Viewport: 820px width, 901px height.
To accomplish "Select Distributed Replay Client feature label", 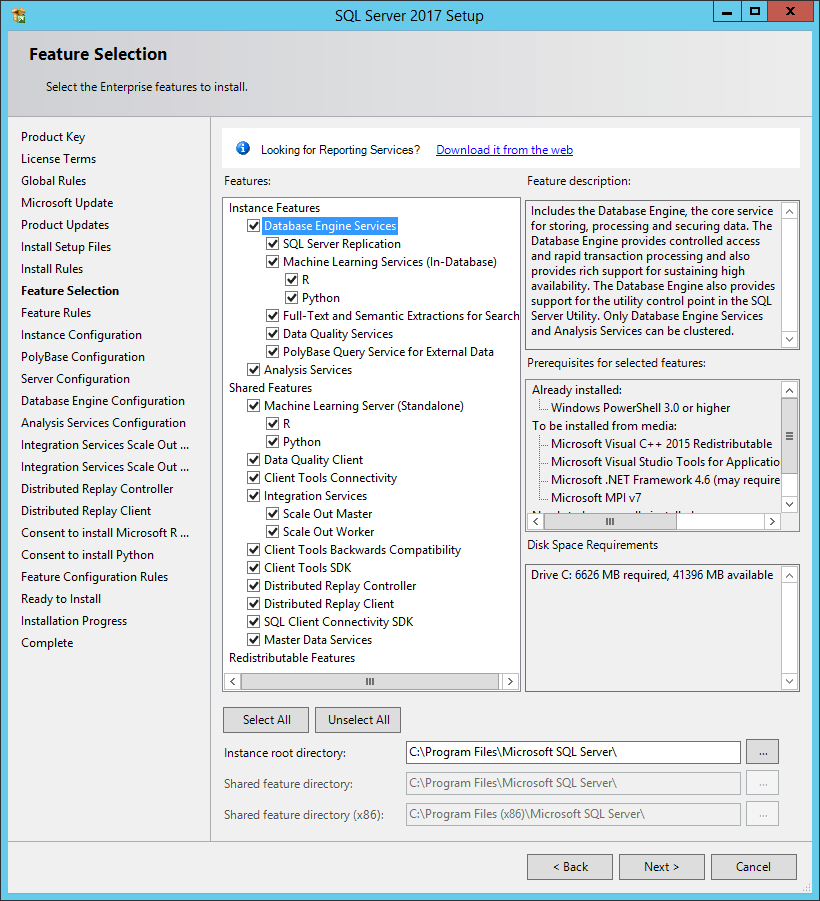I will point(329,603).
